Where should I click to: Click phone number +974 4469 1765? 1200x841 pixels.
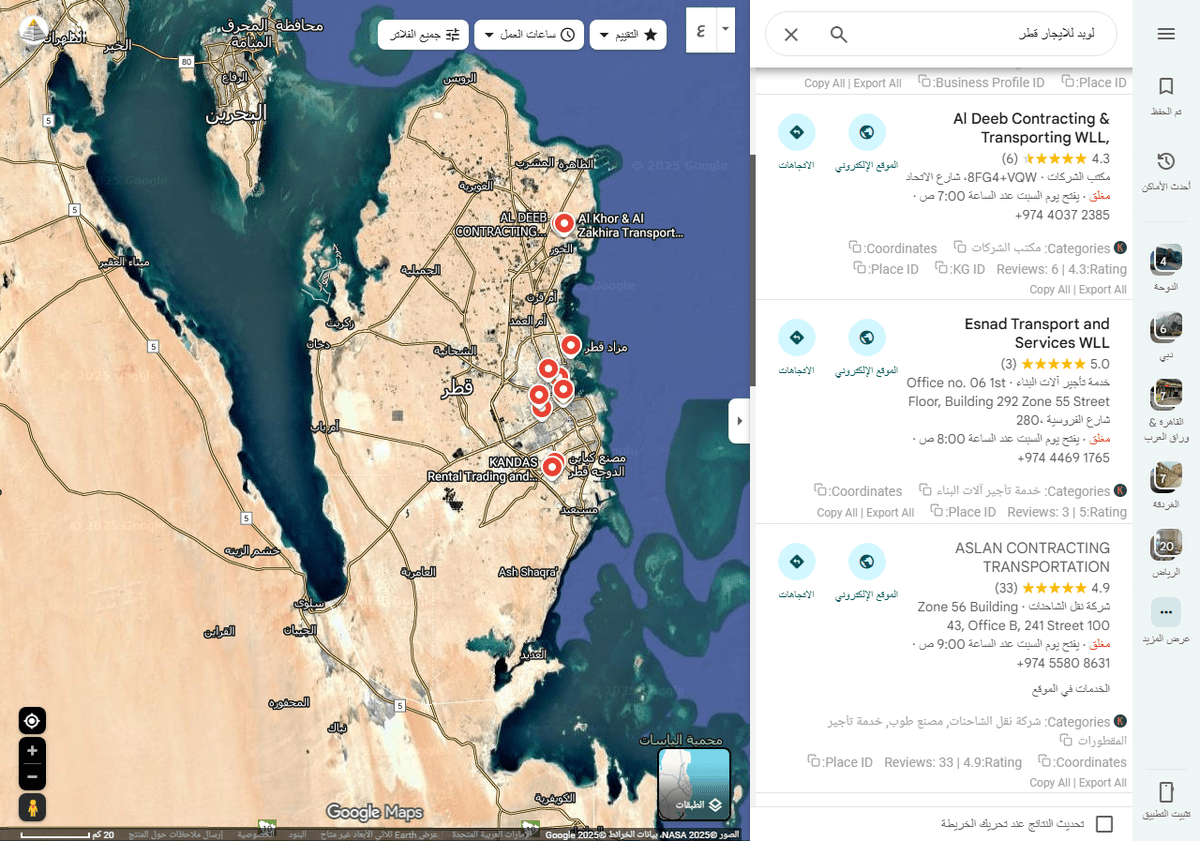[1063, 458]
